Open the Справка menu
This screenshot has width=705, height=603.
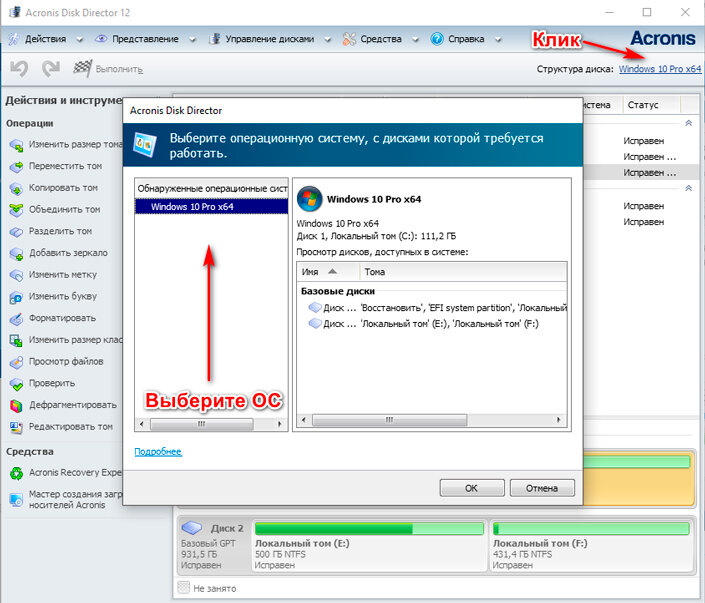(466, 39)
